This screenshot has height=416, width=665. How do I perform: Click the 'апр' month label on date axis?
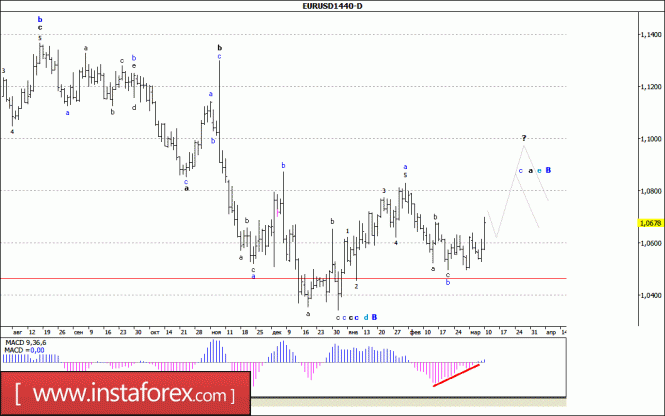click(x=551, y=332)
